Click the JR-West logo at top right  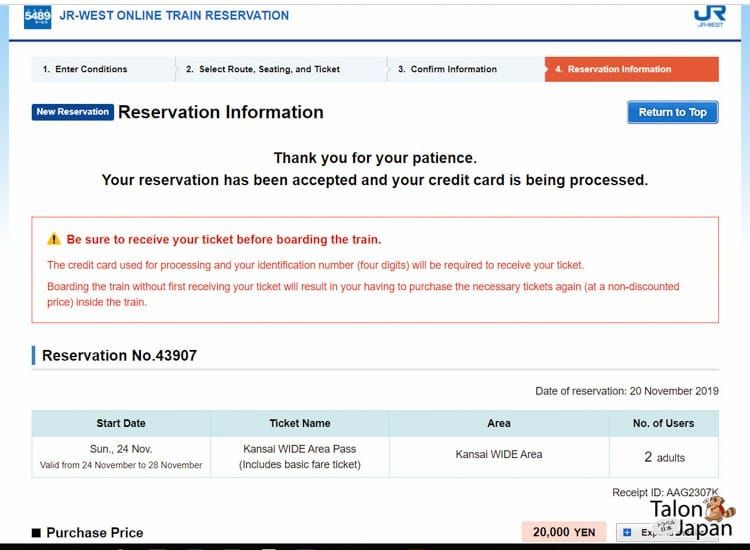pyautogui.click(x=710, y=16)
